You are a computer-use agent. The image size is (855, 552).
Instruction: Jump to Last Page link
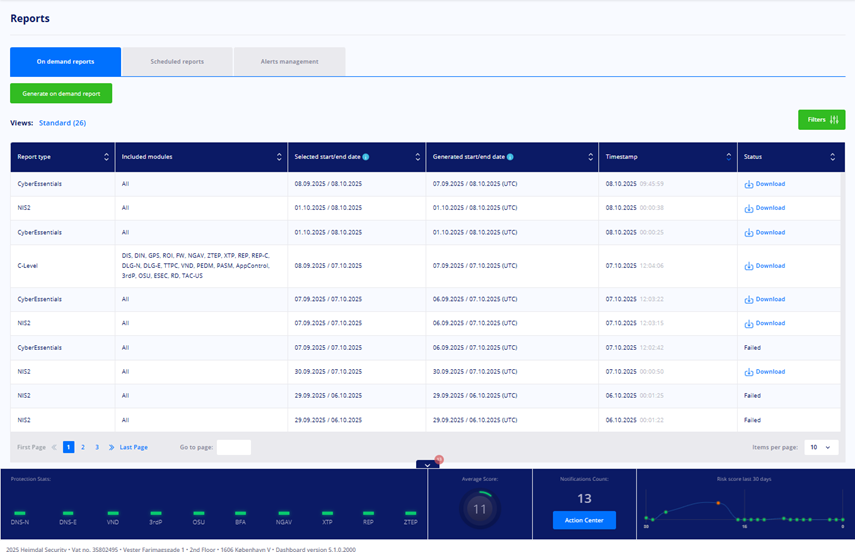tap(134, 447)
